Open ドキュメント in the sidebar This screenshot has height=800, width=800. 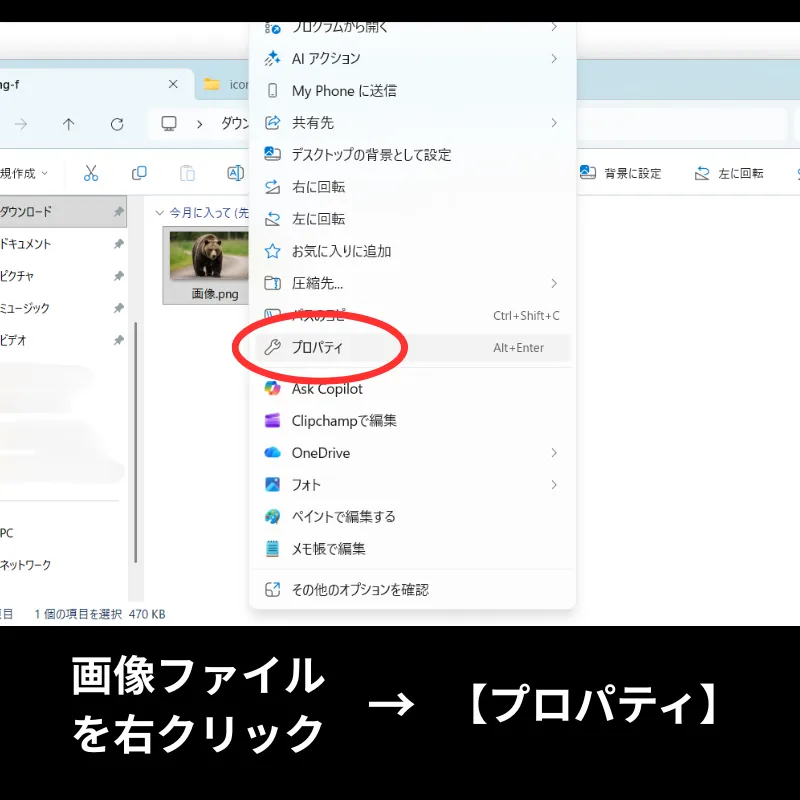[x=26, y=244]
